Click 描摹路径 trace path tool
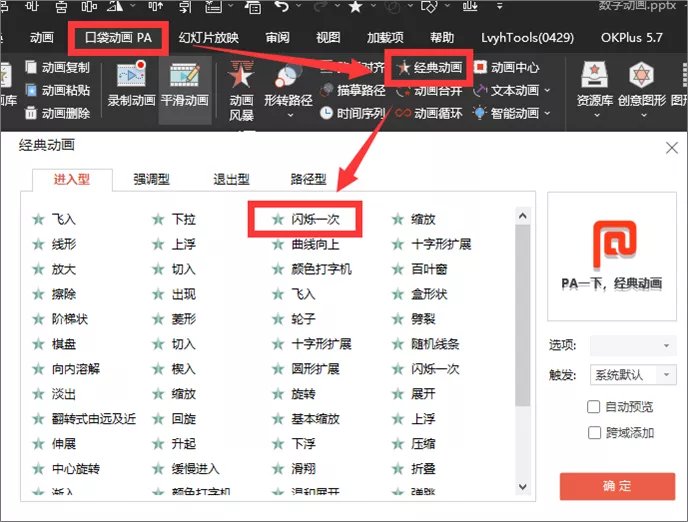Image resolution: width=688 pixels, height=522 pixels. point(353,90)
